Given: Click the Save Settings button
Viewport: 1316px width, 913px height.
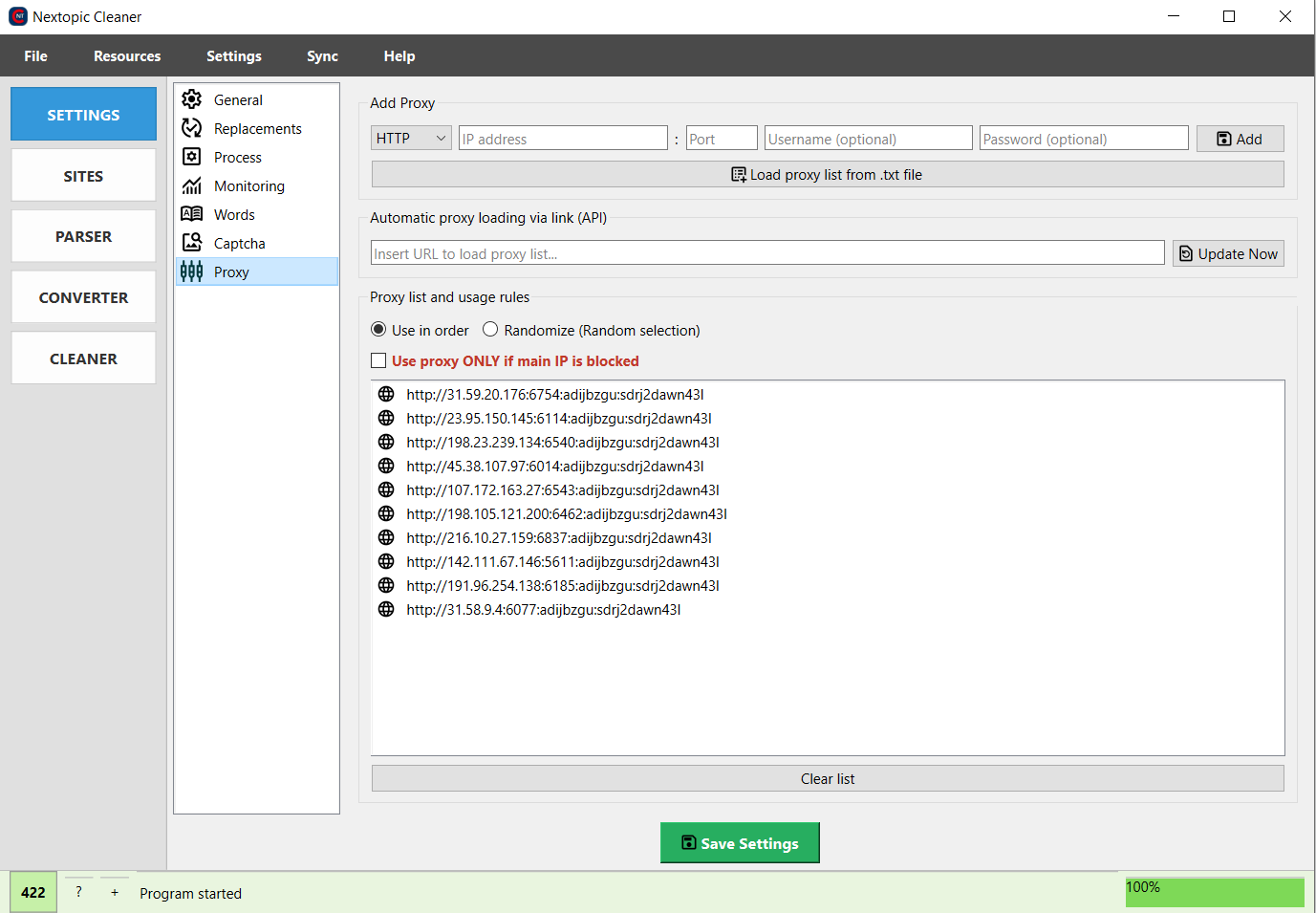Looking at the screenshot, I should coord(740,843).
